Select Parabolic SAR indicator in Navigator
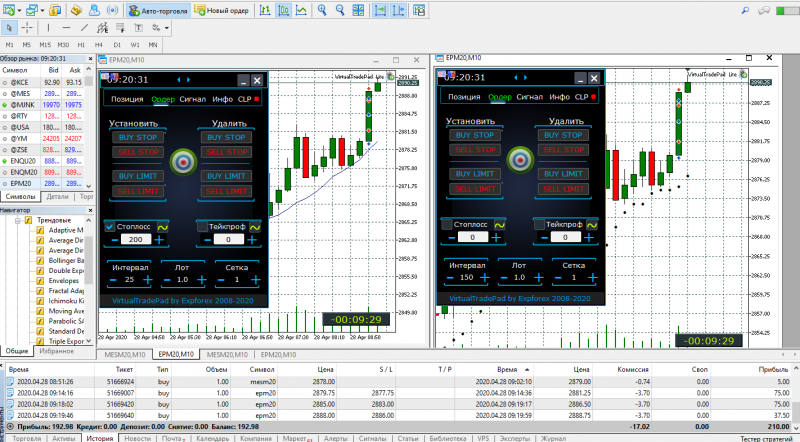The image size is (800, 442). click(66, 321)
